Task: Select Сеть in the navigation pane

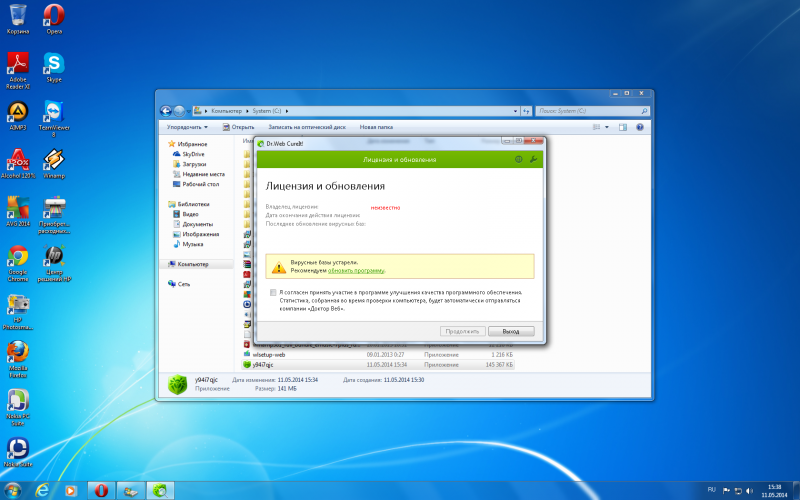Action: pos(179,284)
